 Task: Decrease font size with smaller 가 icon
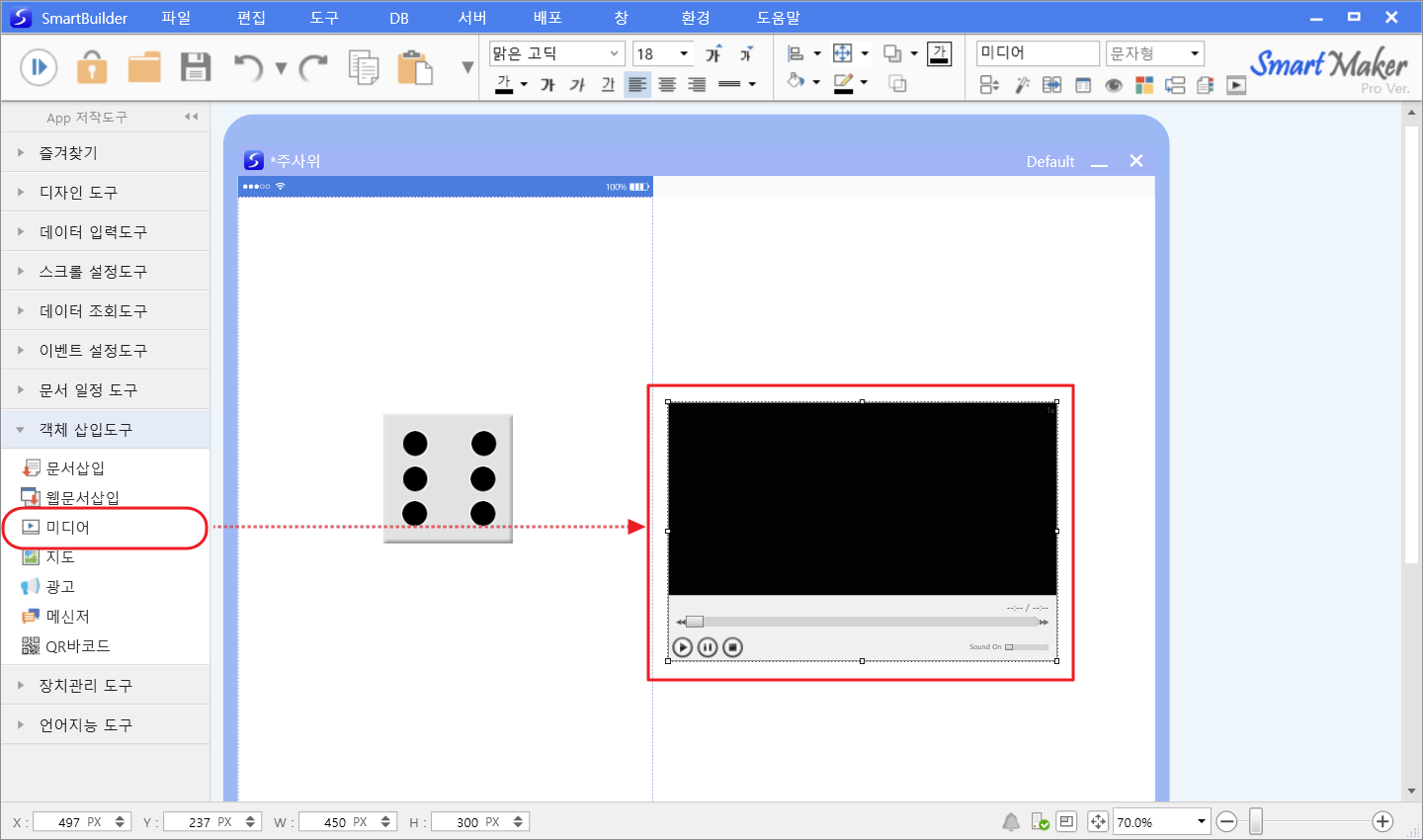pos(746,53)
